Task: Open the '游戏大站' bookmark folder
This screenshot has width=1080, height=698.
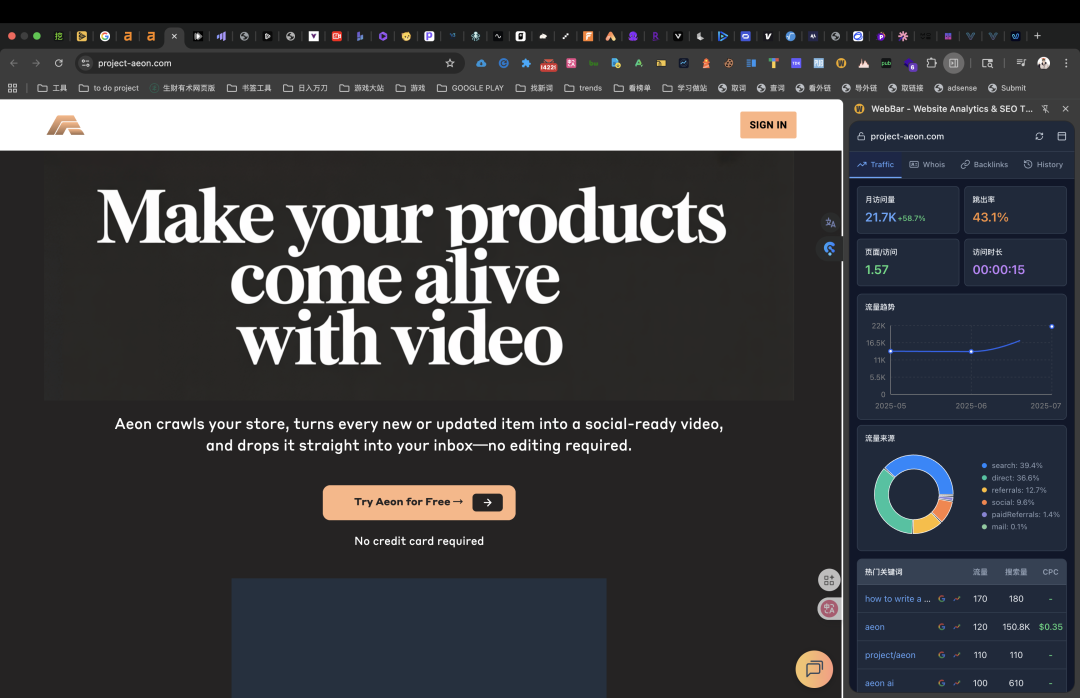Action: [x=362, y=88]
